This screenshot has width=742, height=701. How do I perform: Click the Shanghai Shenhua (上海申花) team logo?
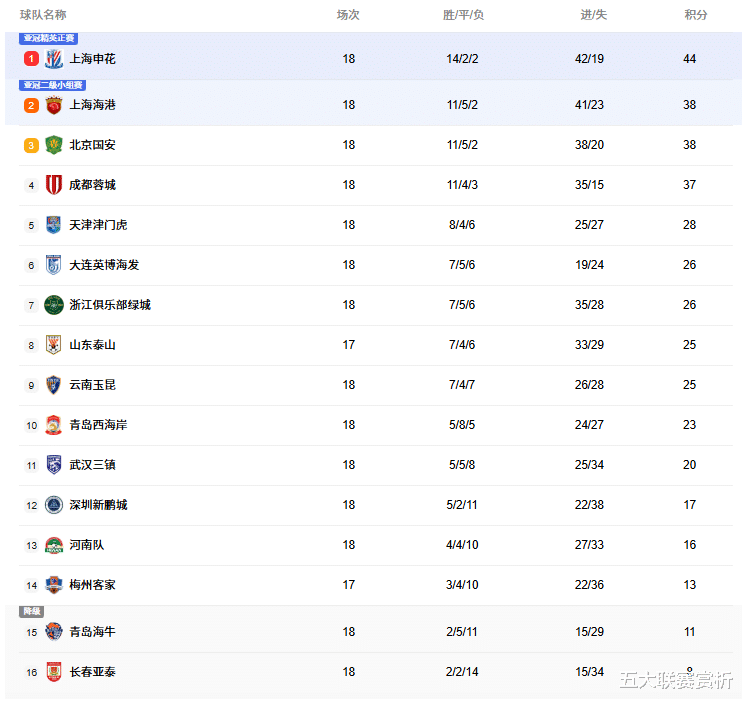coord(54,59)
